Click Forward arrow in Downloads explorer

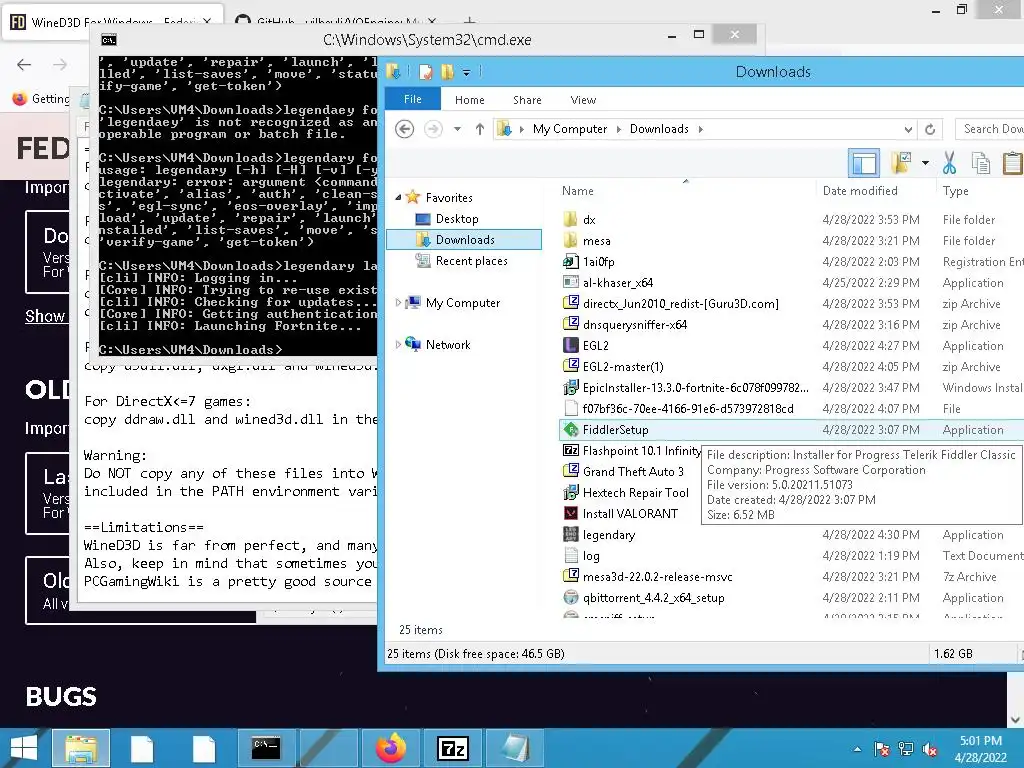pos(433,129)
